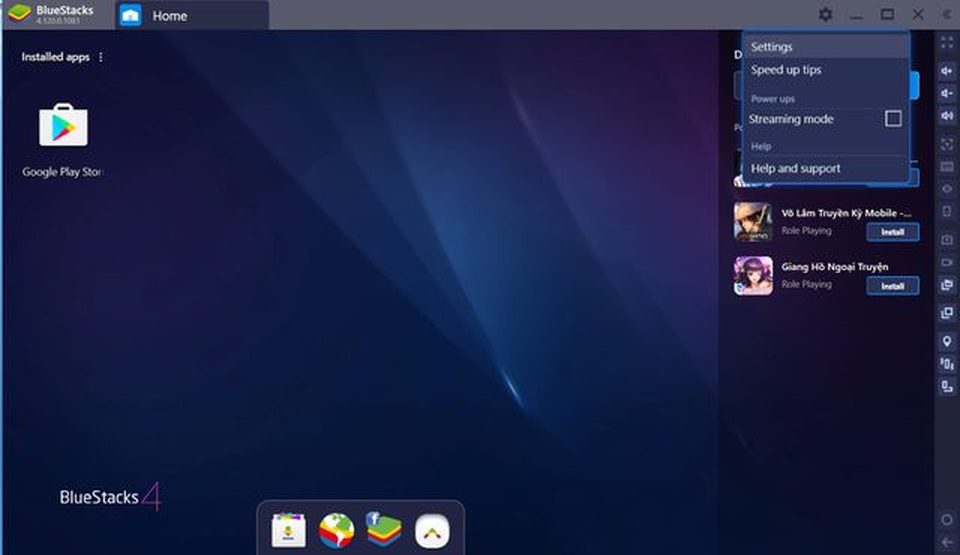Open the Google Play Store app

(x=63, y=126)
